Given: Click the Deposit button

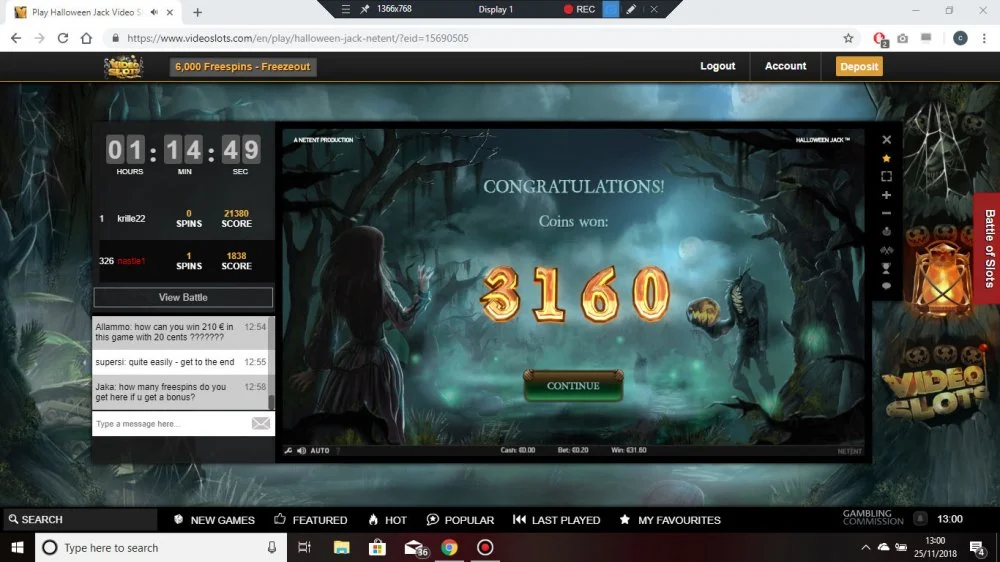Looking at the screenshot, I should [x=859, y=66].
